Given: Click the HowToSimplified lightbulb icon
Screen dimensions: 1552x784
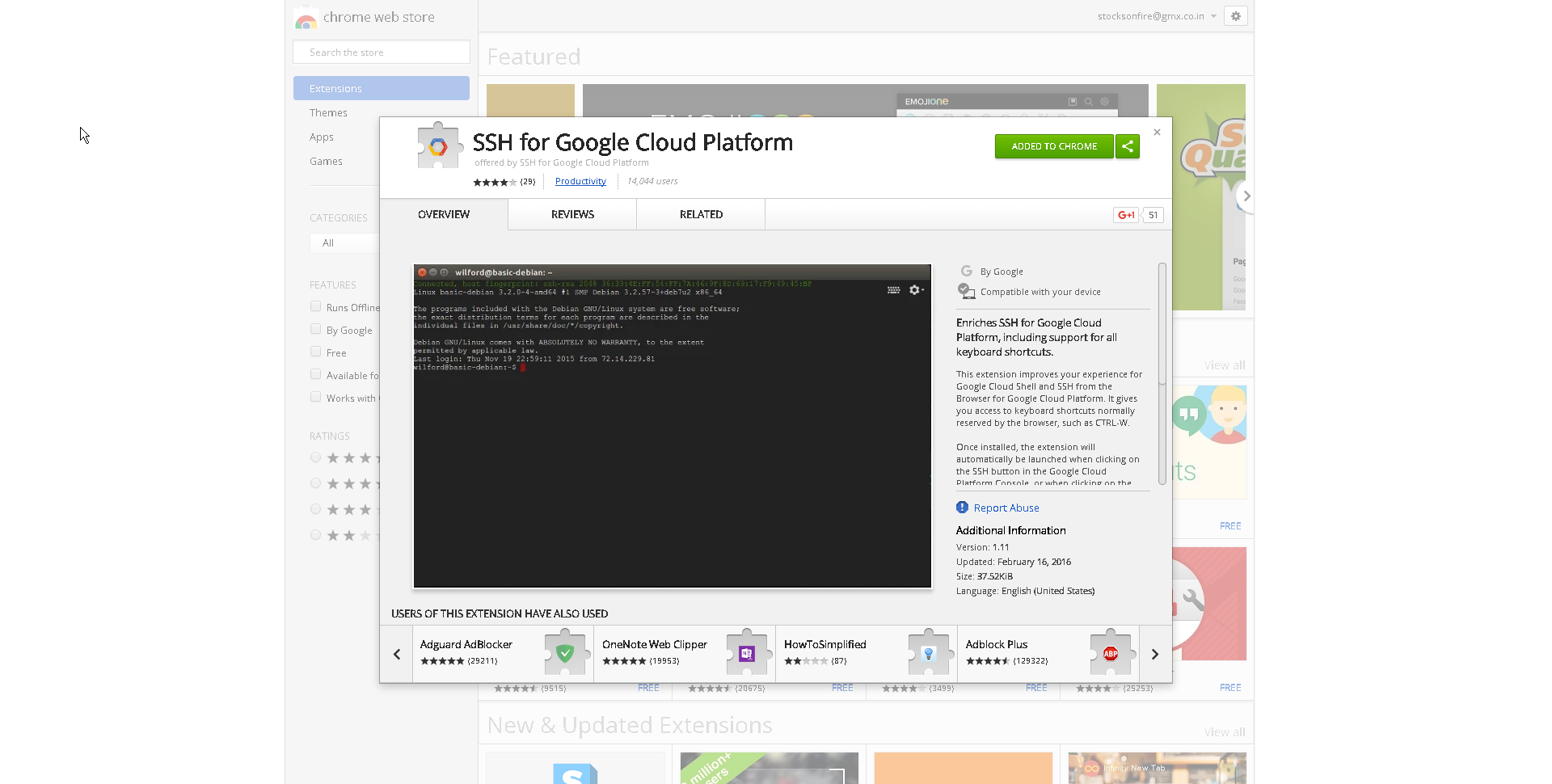Looking at the screenshot, I should pos(930,653).
